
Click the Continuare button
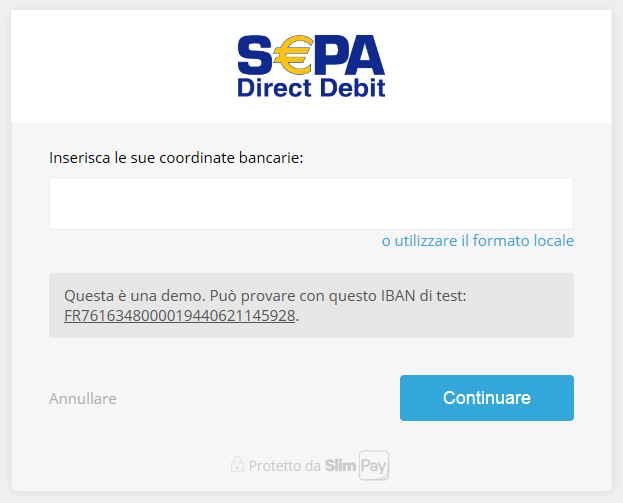tap(487, 398)
